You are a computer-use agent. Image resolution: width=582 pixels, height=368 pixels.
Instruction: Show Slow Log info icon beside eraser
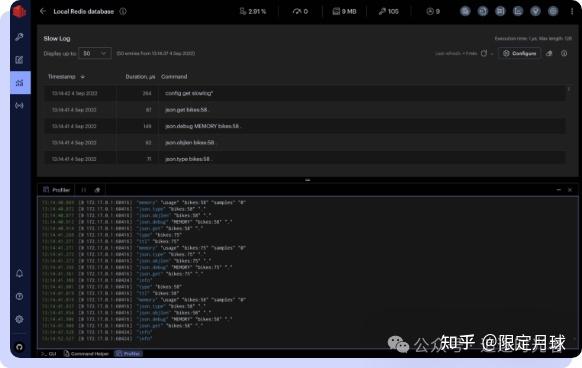tap(564, 53)
